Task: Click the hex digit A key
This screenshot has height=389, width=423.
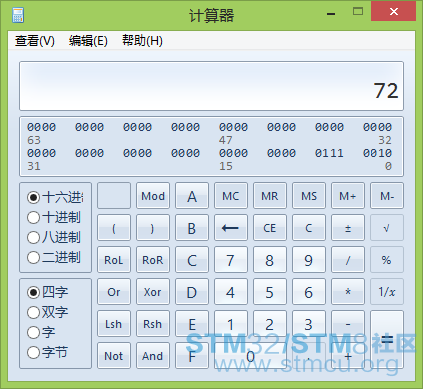Action: [192, 196]
